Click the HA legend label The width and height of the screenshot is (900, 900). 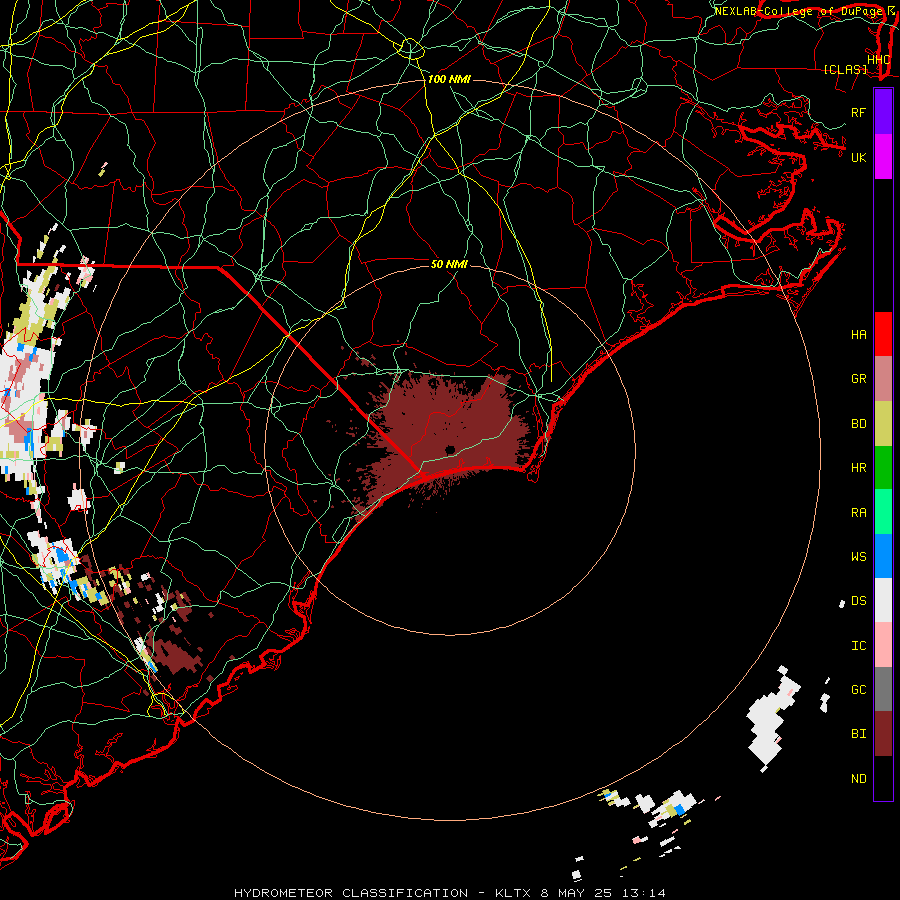coord(859,335)
